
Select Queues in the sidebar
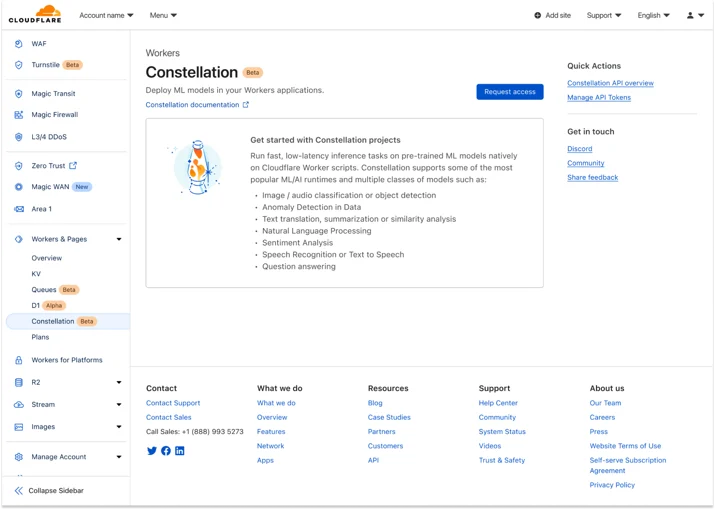[x=44, y=290]
